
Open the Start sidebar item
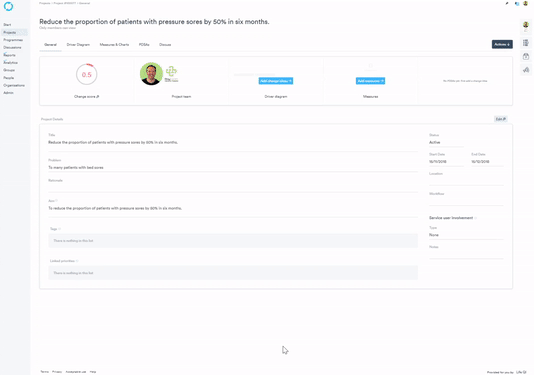pyautogui.click(x=7, y=25)
